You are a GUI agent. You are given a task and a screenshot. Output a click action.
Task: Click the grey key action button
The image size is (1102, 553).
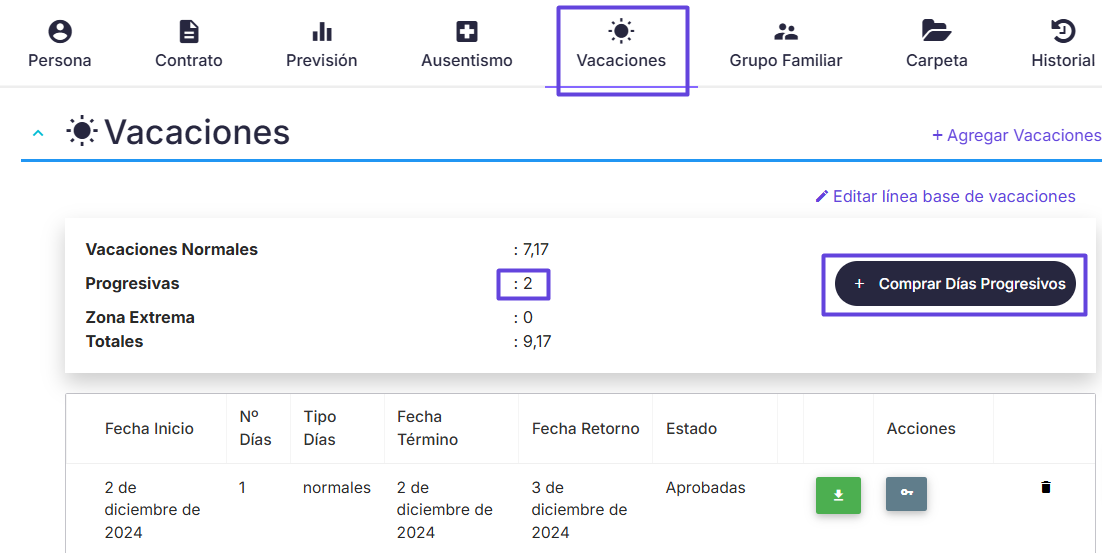[x=906, y=493]
